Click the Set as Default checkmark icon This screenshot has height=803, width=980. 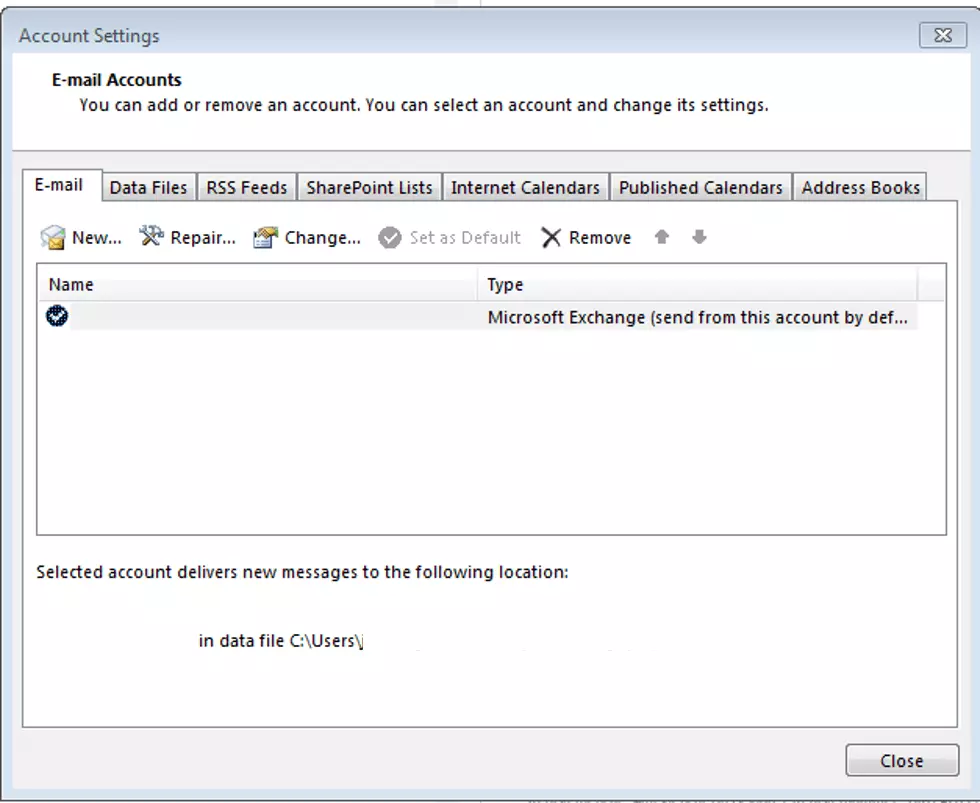click(390, 238)
